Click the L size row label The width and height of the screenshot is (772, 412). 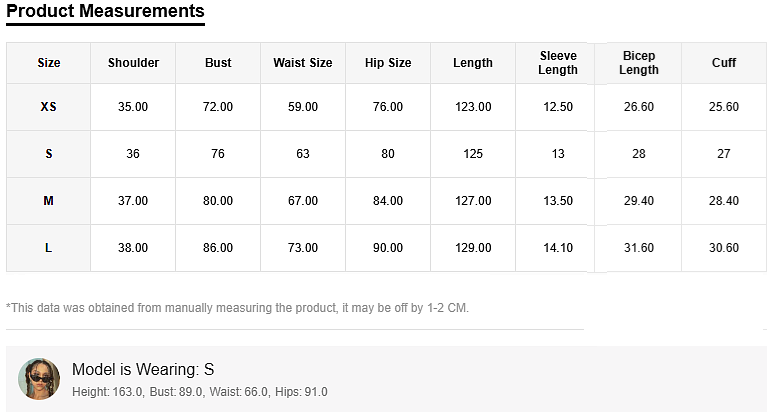pos(48,248)
